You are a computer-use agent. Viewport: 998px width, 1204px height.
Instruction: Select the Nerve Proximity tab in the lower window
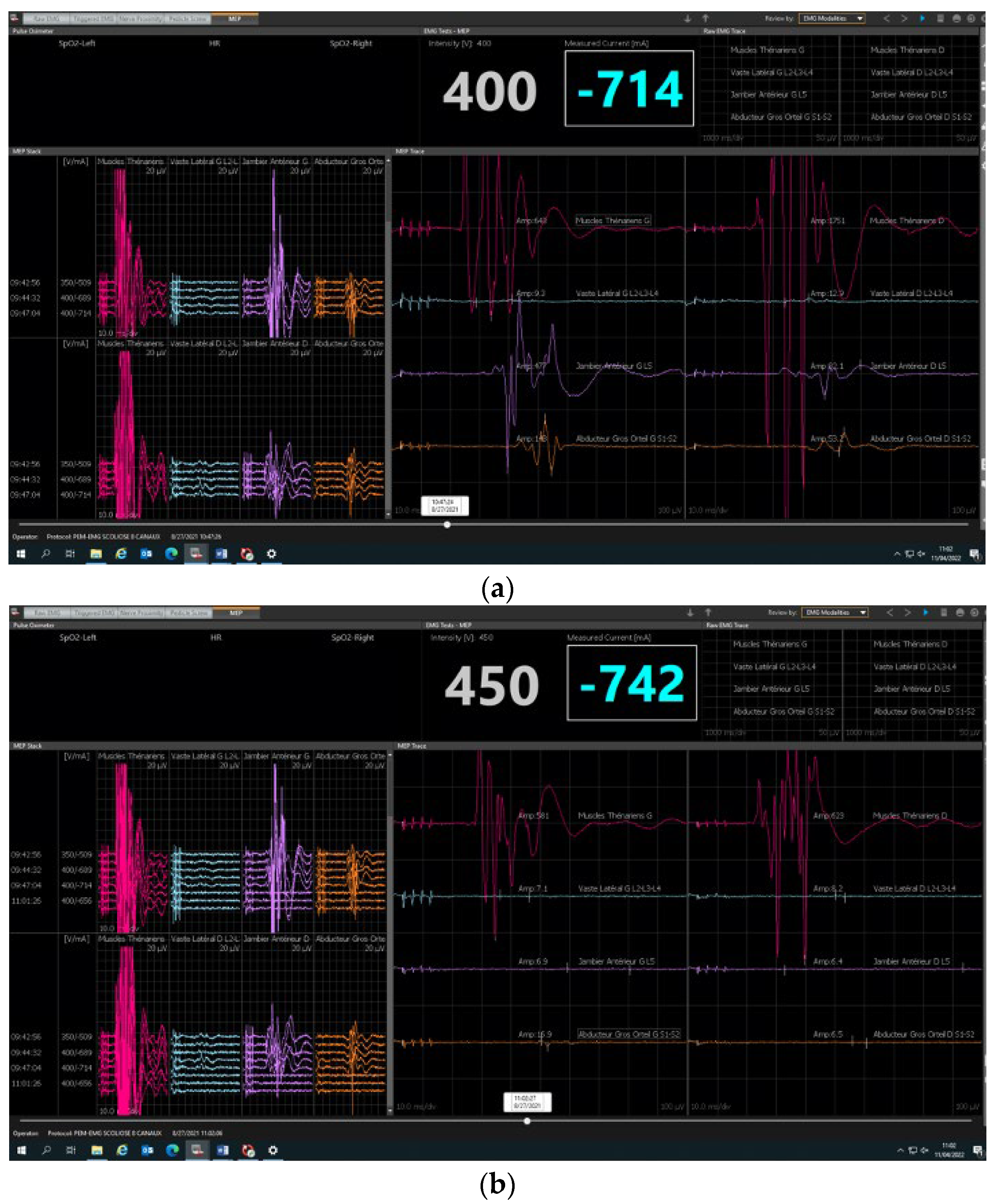click(x=141, y=613)
